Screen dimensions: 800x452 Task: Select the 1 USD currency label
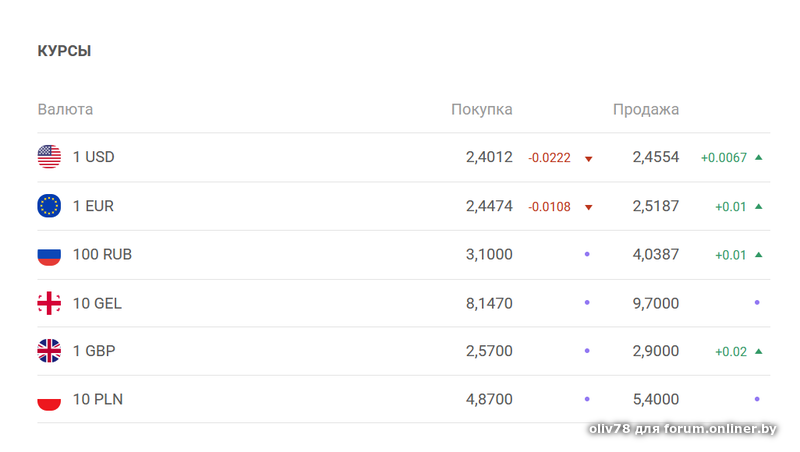tap(94, 157)
